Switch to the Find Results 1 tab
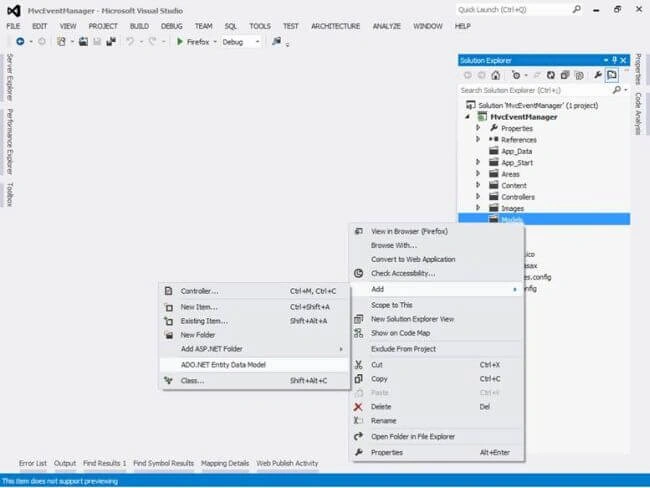Image resolution: width=650 pixels, height=488 pixels. click(104, 464)
